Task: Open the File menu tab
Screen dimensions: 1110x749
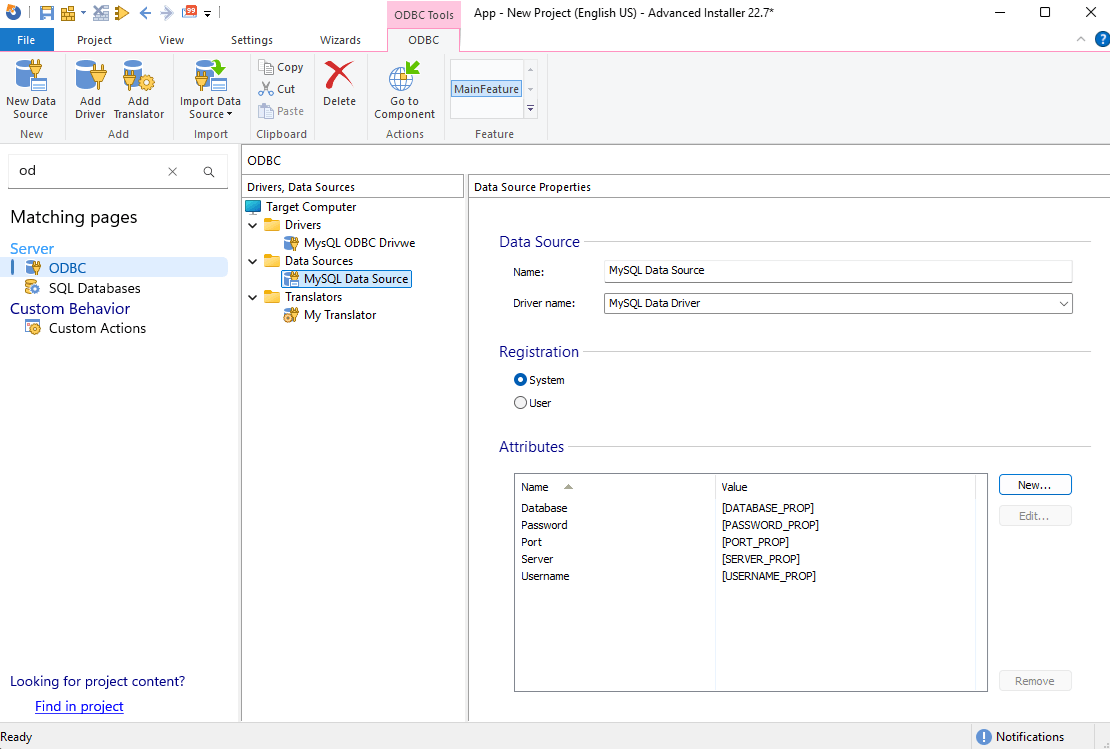Action: (x=26, y=40)
